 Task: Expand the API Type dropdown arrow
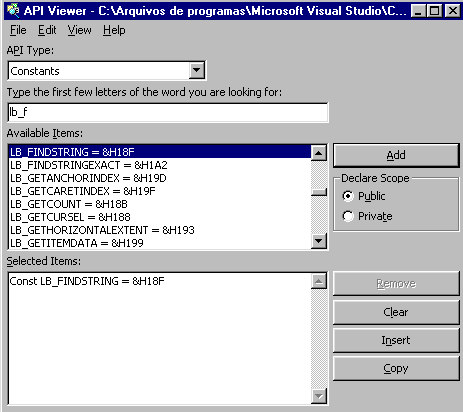click(197, 70)
